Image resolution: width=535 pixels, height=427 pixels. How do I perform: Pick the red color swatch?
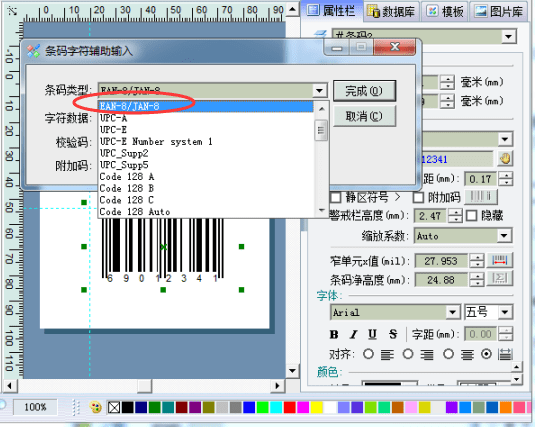(x=289, y=407)
